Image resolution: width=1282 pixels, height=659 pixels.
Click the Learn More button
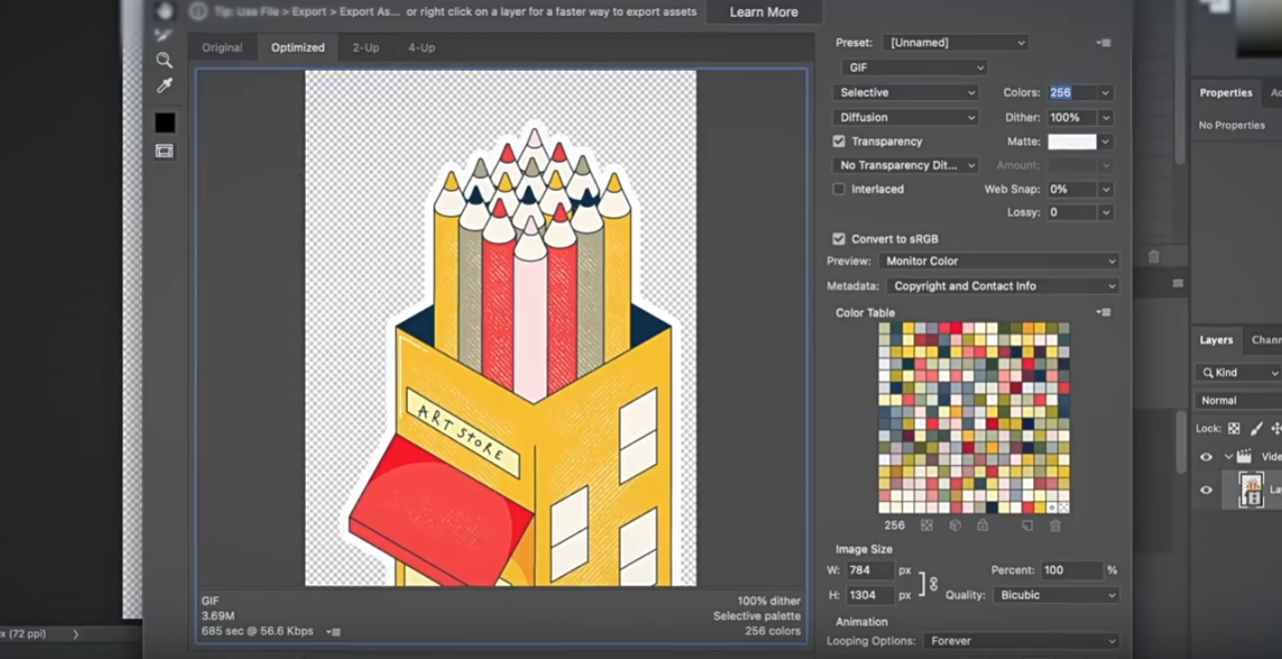(x=763, y=12)
